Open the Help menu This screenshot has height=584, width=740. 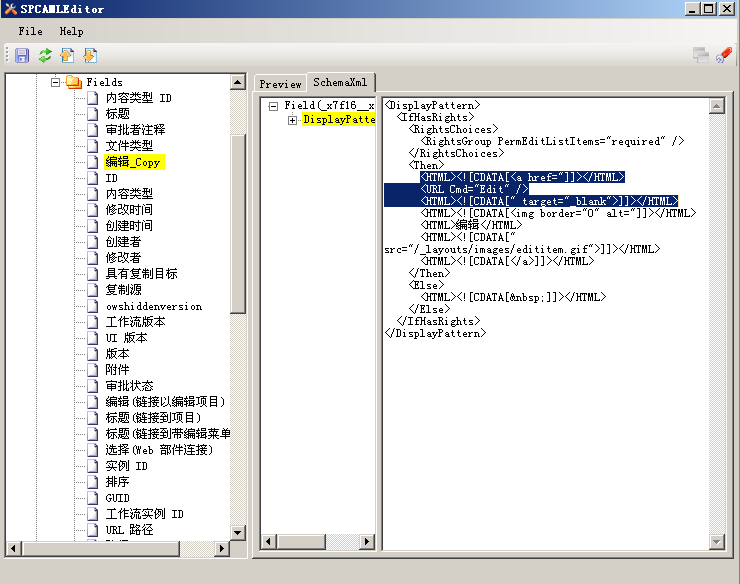[x=71, y=31]
